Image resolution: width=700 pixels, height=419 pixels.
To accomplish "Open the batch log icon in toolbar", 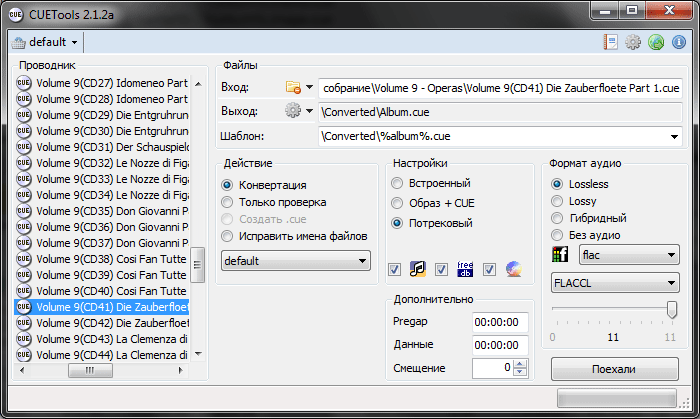I will tap(611, 42).
